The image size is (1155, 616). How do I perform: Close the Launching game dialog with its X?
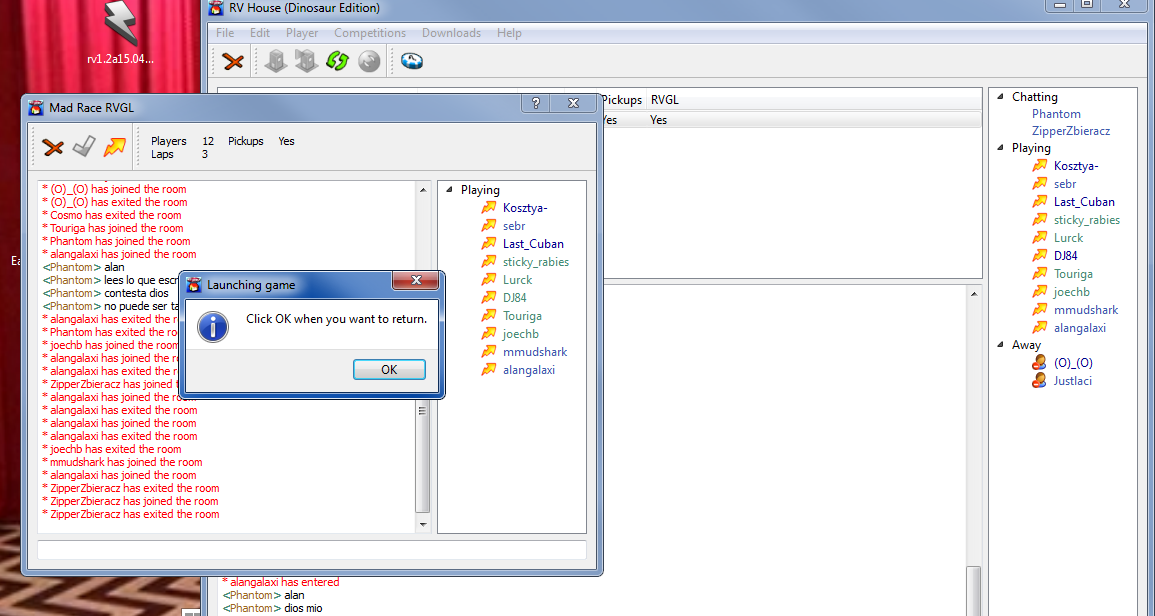click(416, 281)
